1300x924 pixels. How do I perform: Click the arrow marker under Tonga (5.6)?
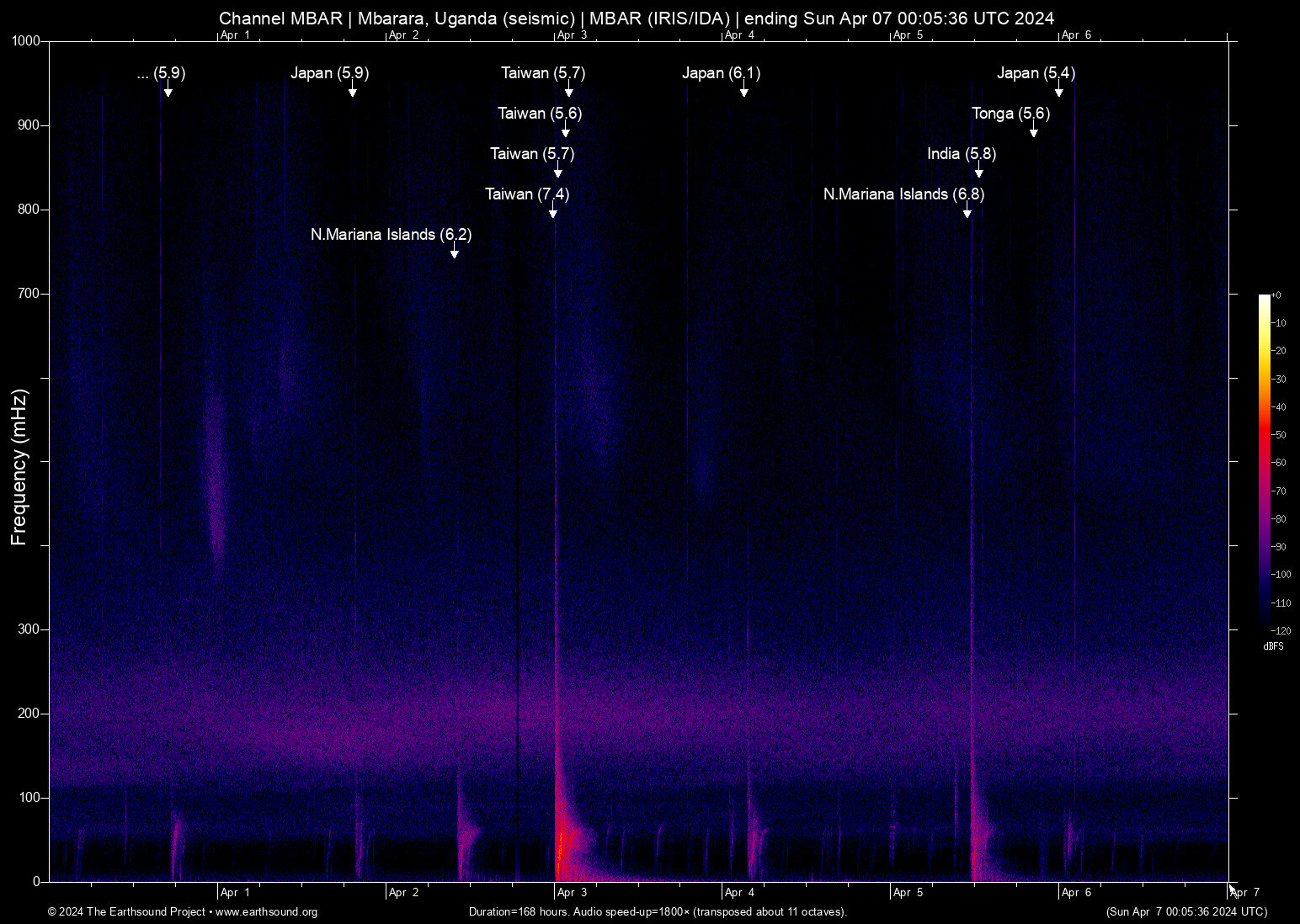pos(1034,130)
